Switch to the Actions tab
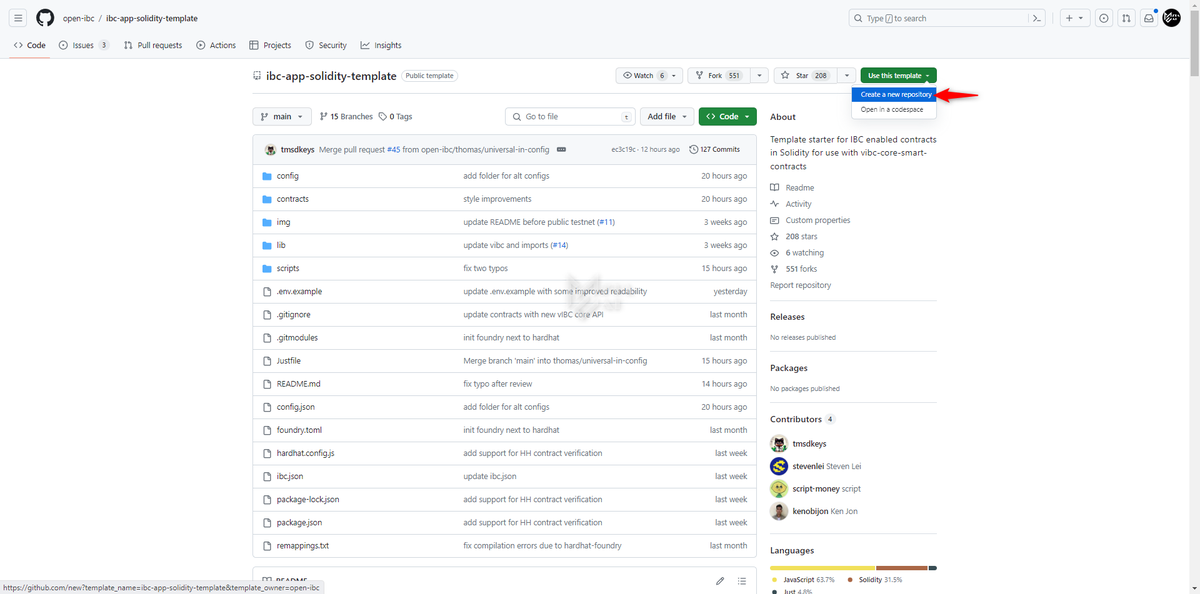The width and height of the screenshot is (1200, 594). pyautogui.click(x=216, y=45)
